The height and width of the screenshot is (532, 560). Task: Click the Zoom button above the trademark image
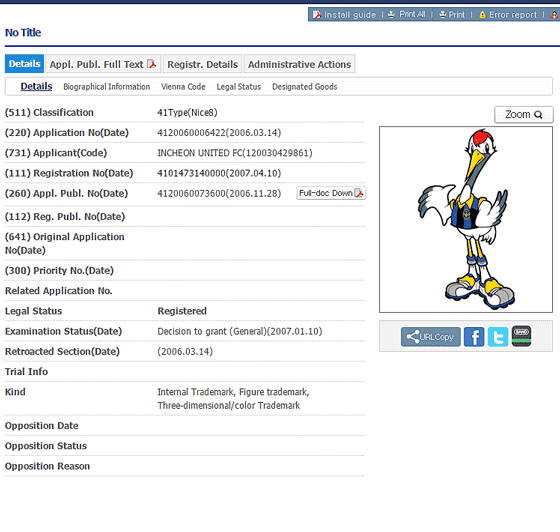tap(524, 115)
